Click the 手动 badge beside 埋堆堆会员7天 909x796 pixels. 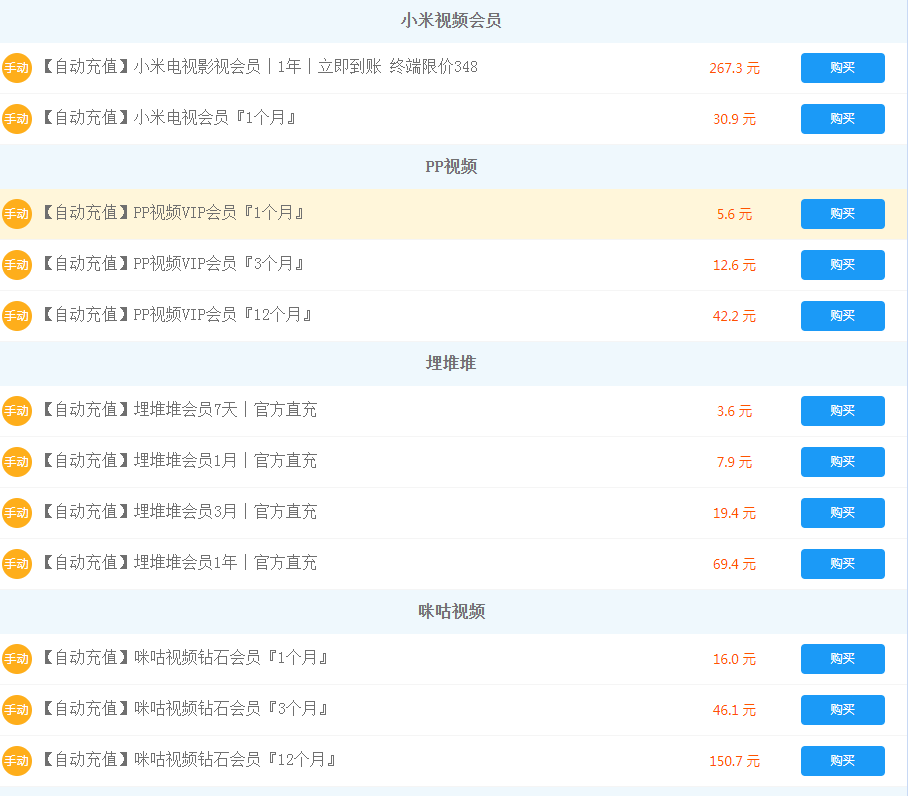pos(16,411)
